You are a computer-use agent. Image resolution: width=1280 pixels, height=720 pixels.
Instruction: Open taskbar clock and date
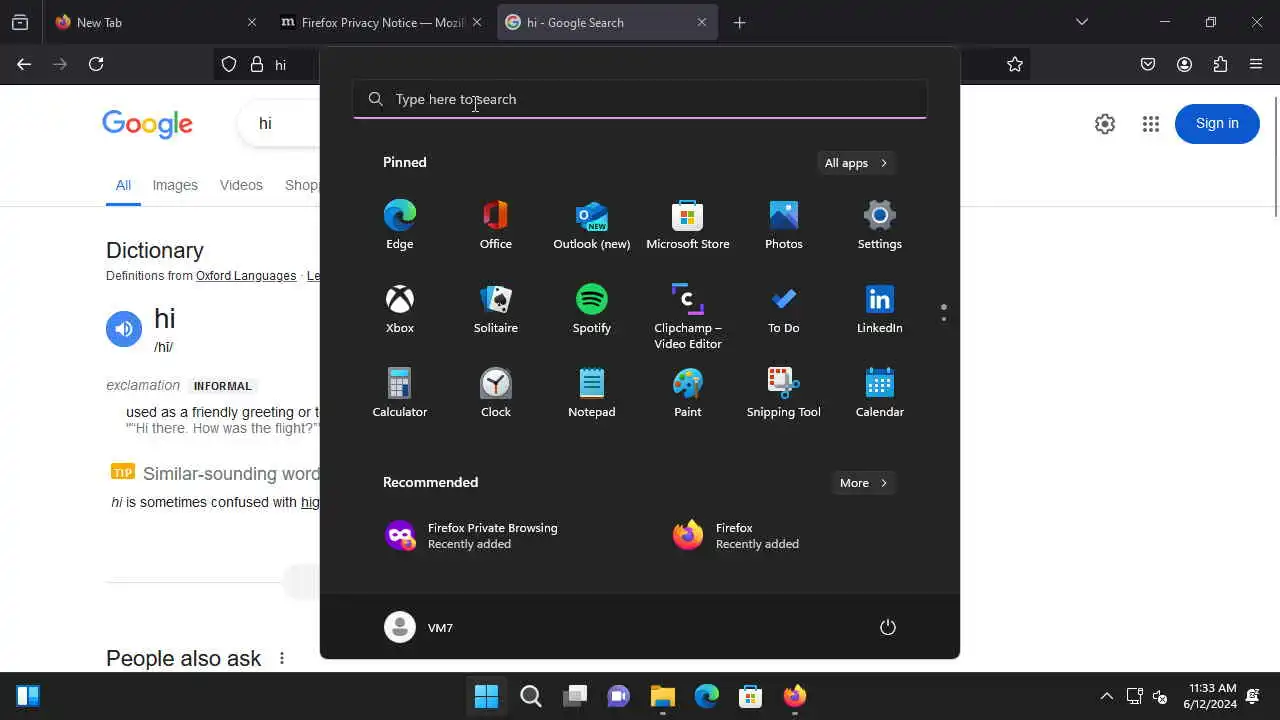tap(1212, 696)
